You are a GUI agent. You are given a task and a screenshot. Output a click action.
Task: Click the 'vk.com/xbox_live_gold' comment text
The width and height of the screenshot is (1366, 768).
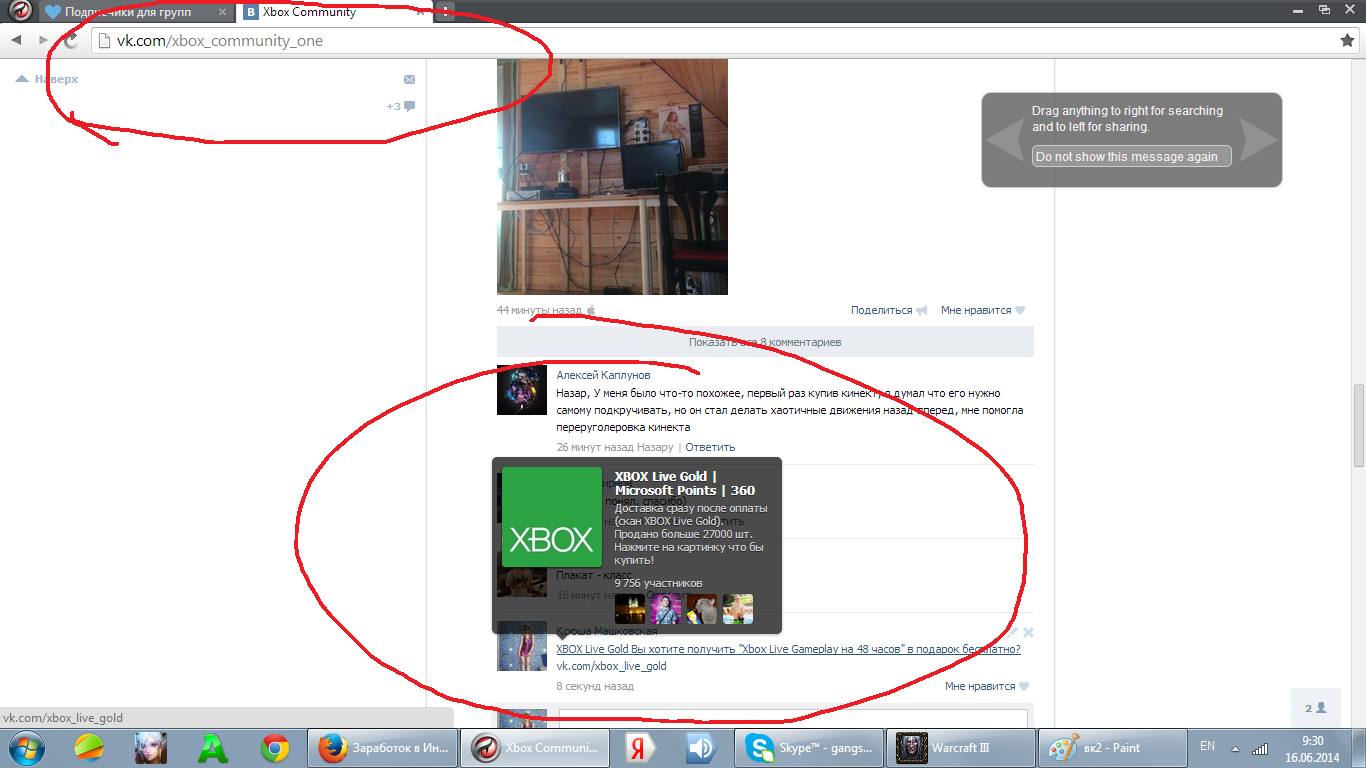[x=611, y=666]
